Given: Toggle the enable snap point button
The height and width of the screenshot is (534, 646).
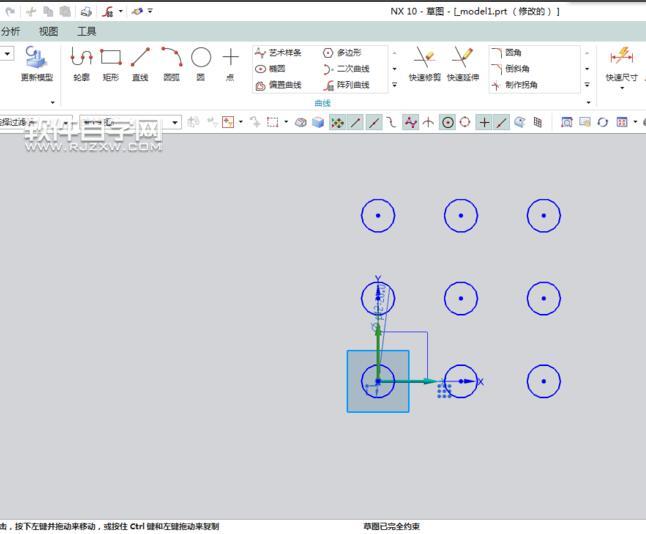Looking at the screenshot, I should 337,122.
